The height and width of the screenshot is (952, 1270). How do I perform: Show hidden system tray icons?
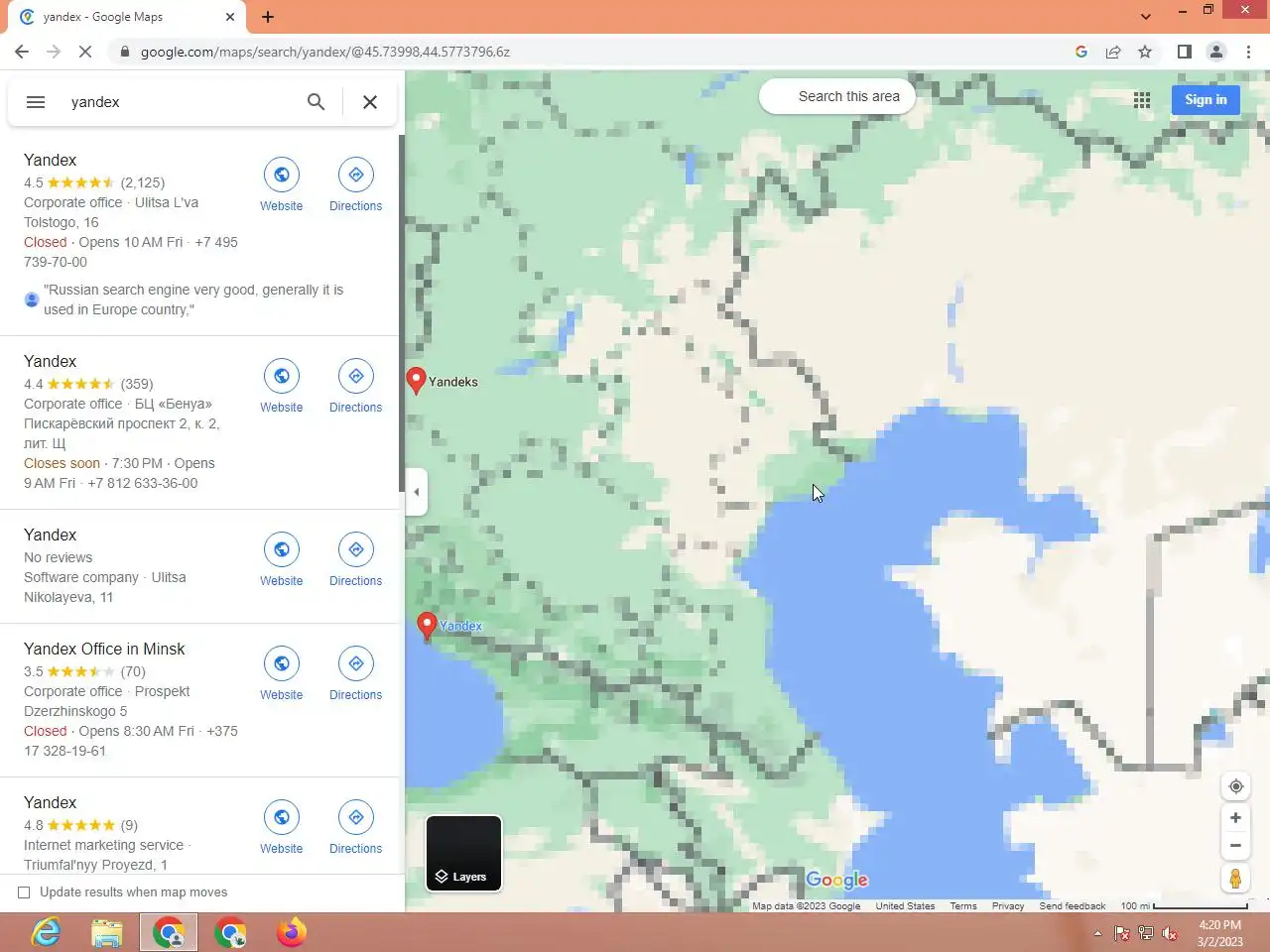tap(1097, 933)
